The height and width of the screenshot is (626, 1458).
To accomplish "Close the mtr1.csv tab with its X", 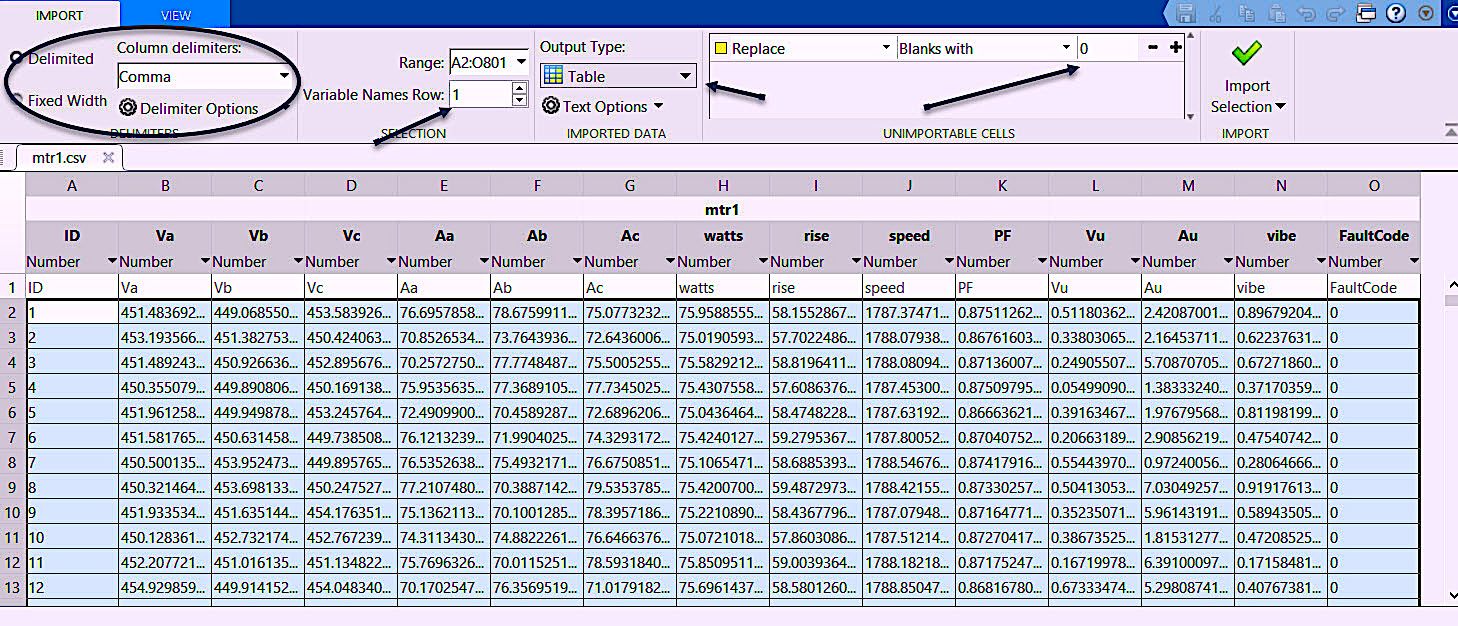I will (108, 158).
